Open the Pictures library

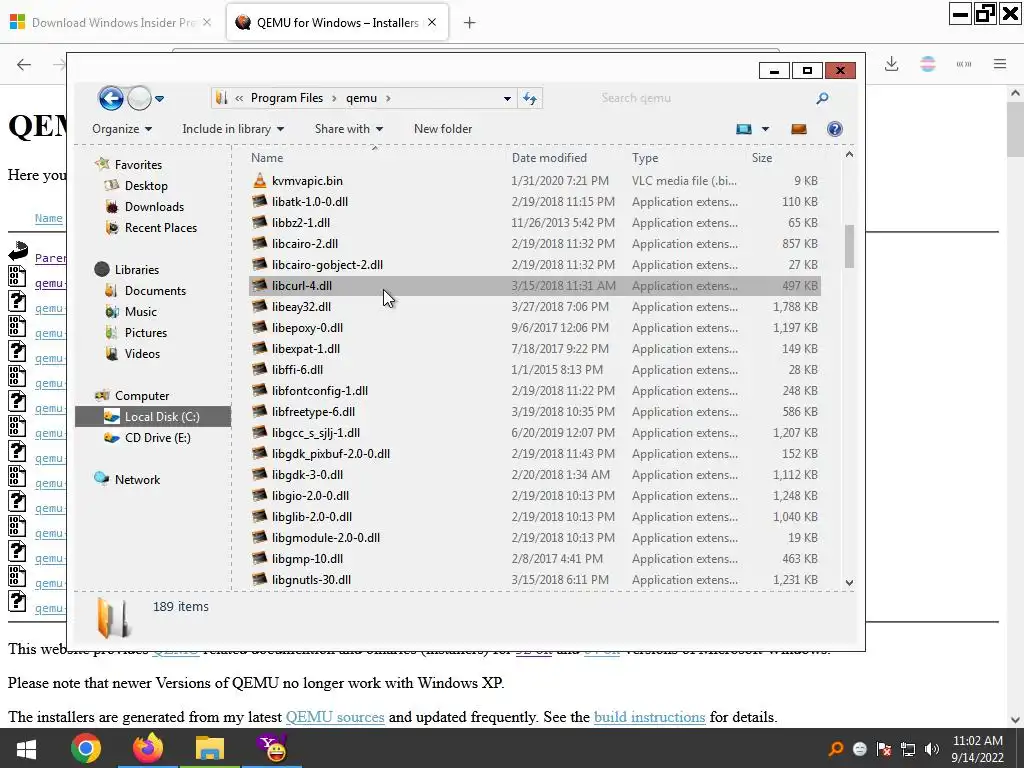click(146, 332)
